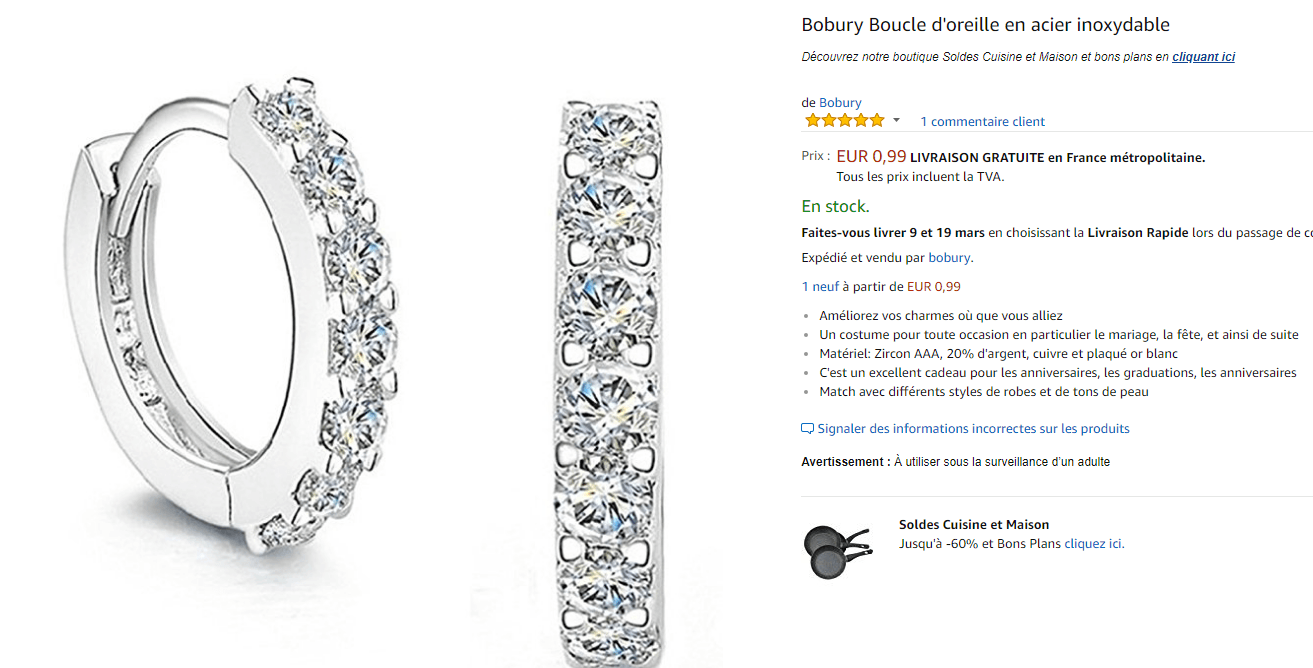Screen dimensions: 1313x668
Task: Click 'cliquez ici' next to Bons Plans
Action: click(1093, 543)
